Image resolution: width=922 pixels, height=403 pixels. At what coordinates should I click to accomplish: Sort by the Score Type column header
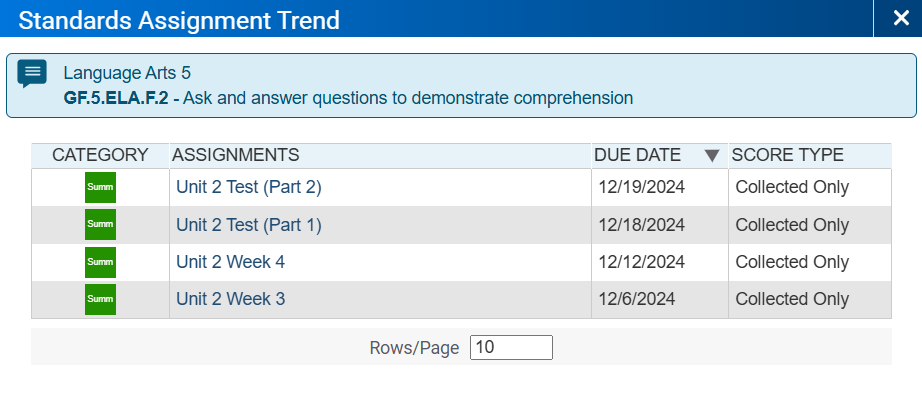click(x=787, y=155)
